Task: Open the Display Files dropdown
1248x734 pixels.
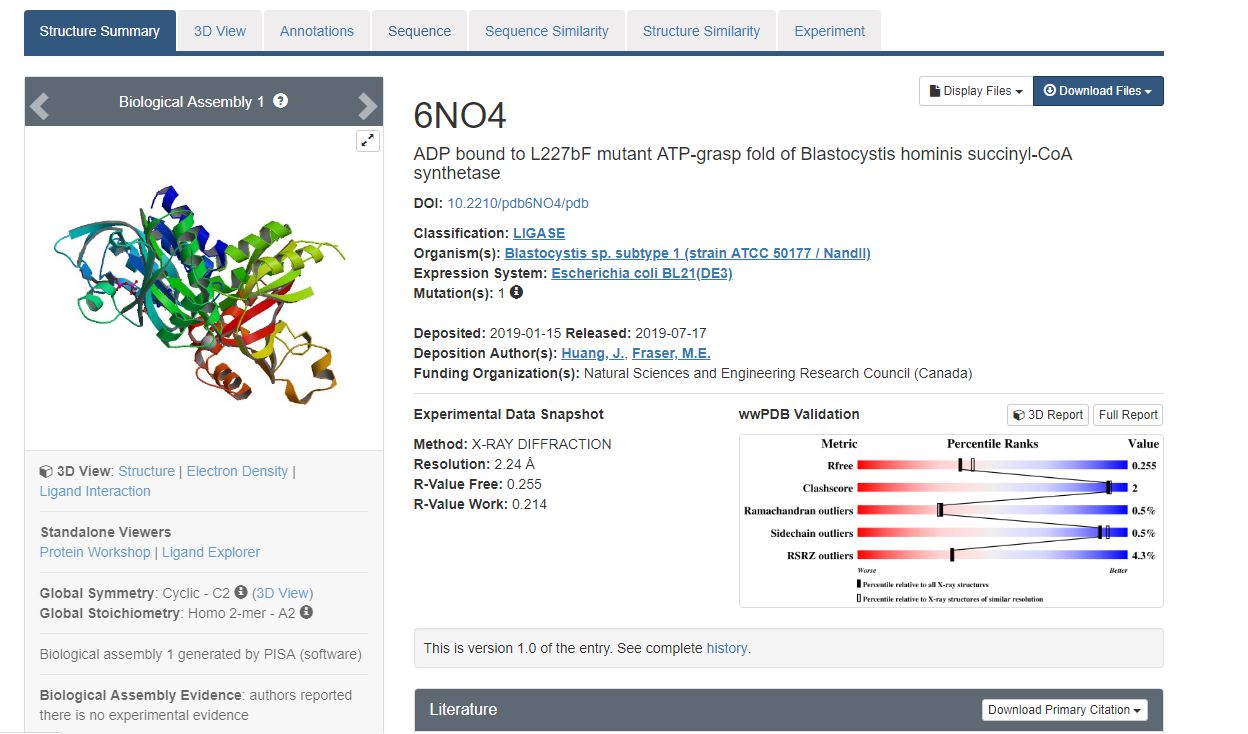Action: coord(975,91)
